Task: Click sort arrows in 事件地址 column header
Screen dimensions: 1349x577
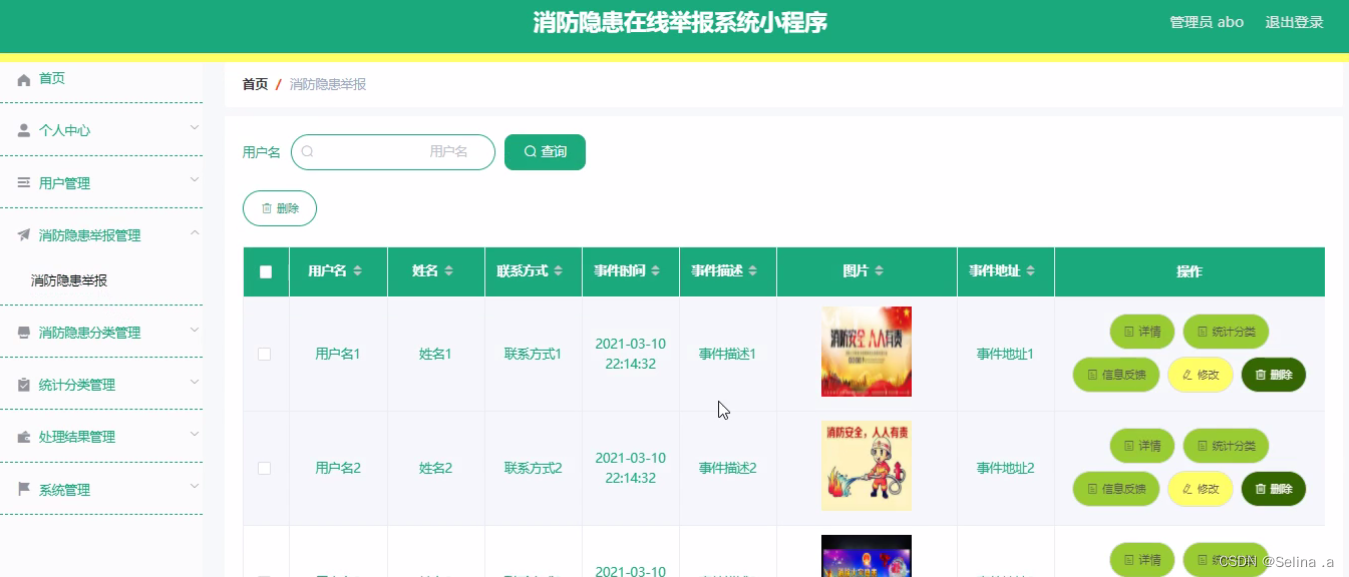Action: (1030, 271)
